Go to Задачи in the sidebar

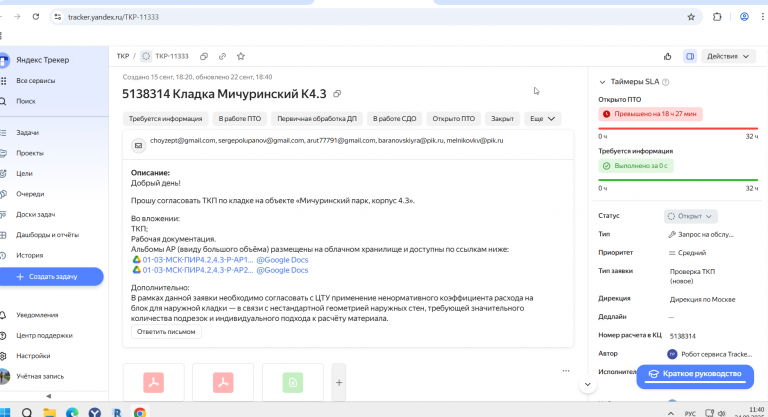pyautogui.click(x=27, y=132)
